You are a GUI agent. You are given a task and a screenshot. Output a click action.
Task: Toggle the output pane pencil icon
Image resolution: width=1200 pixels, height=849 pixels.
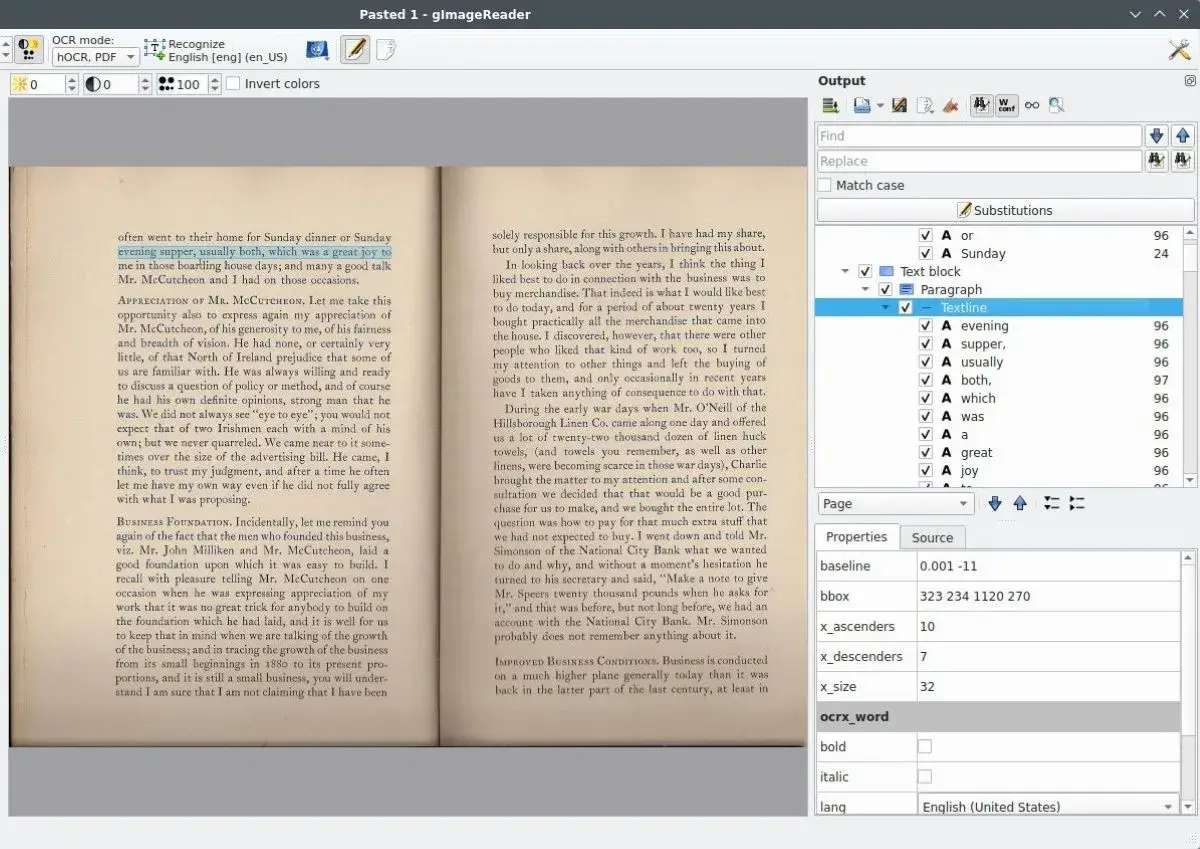(355, 50)
